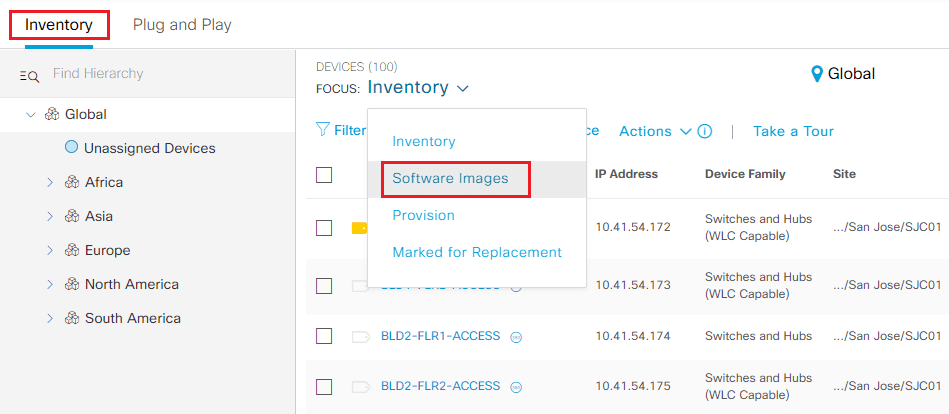Switch to the Plug and Play tab

tap(182, 25)
